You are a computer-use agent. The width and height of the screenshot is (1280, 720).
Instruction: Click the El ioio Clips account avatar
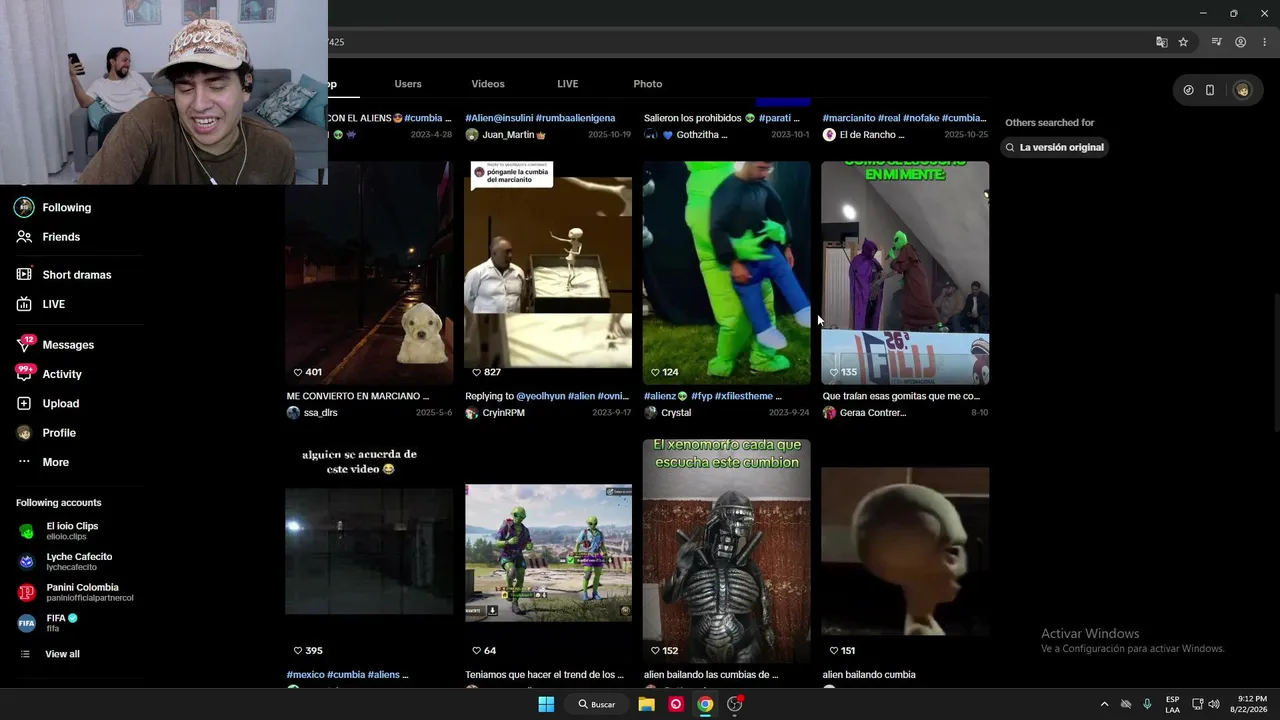coord(26,531)
